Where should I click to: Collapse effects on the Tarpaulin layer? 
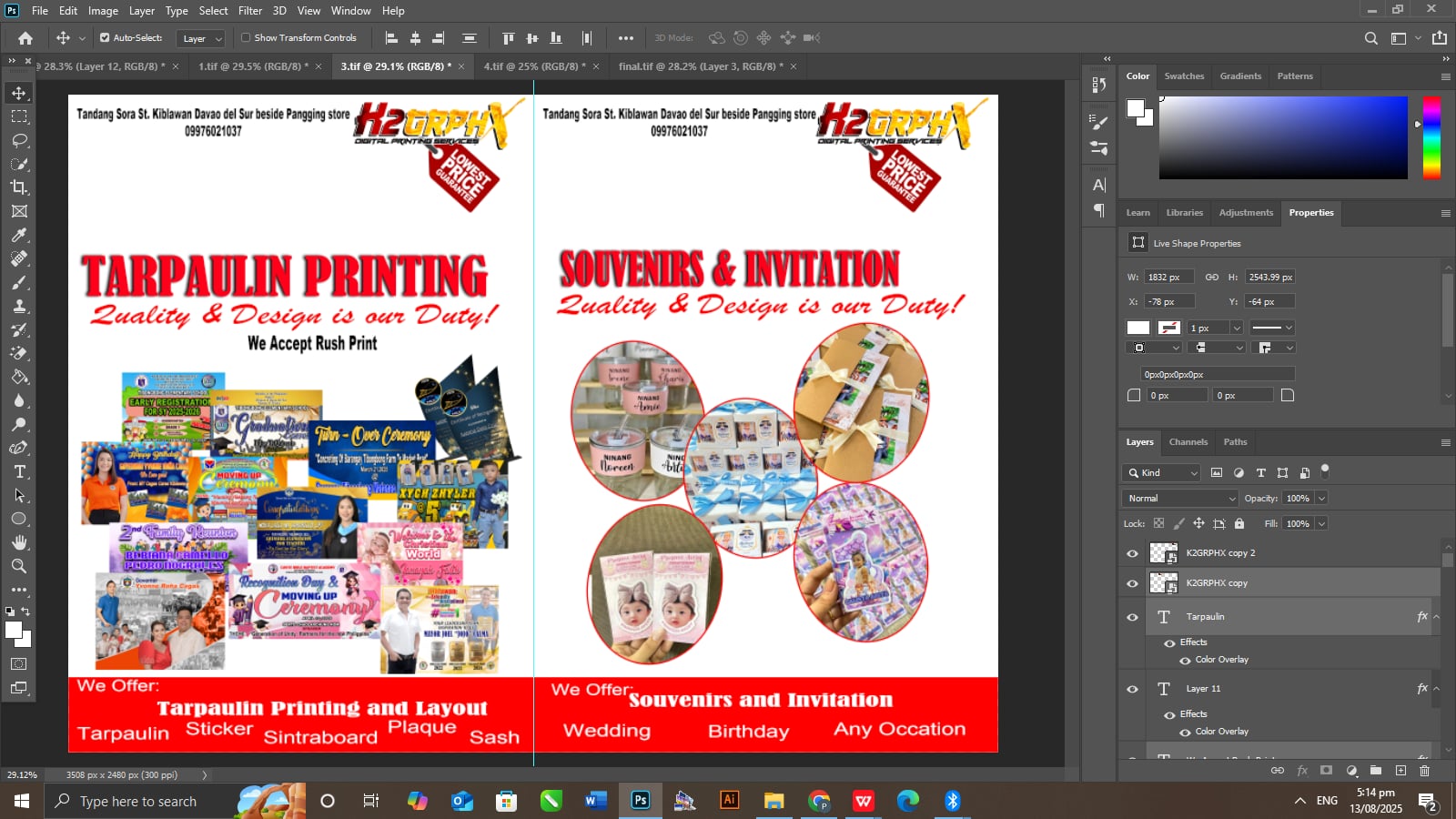[x=1436, y=617]
